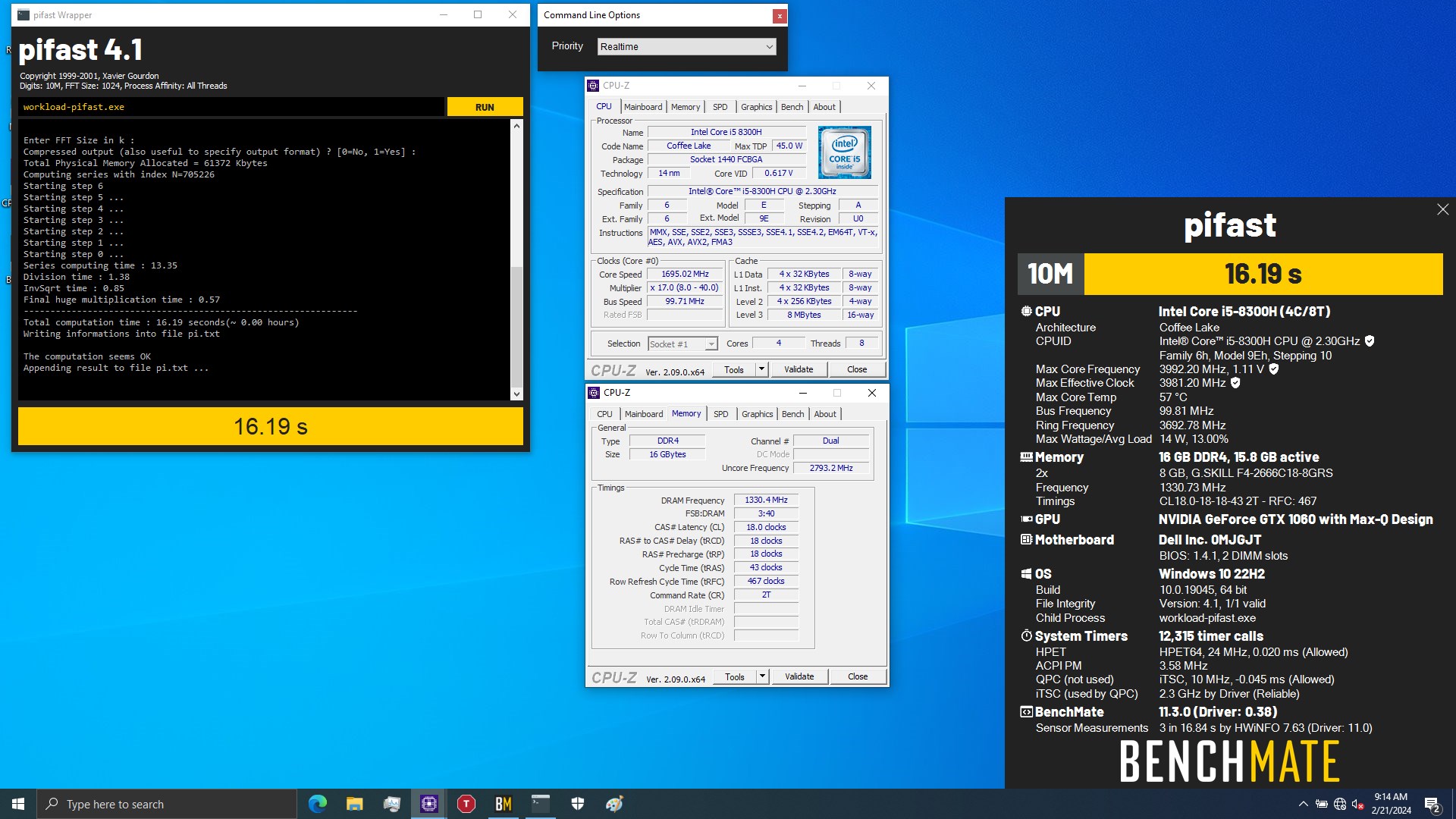Open Bench tab in upper CPU-Z window
1456x819 pixels.
[x=792, y=107]
